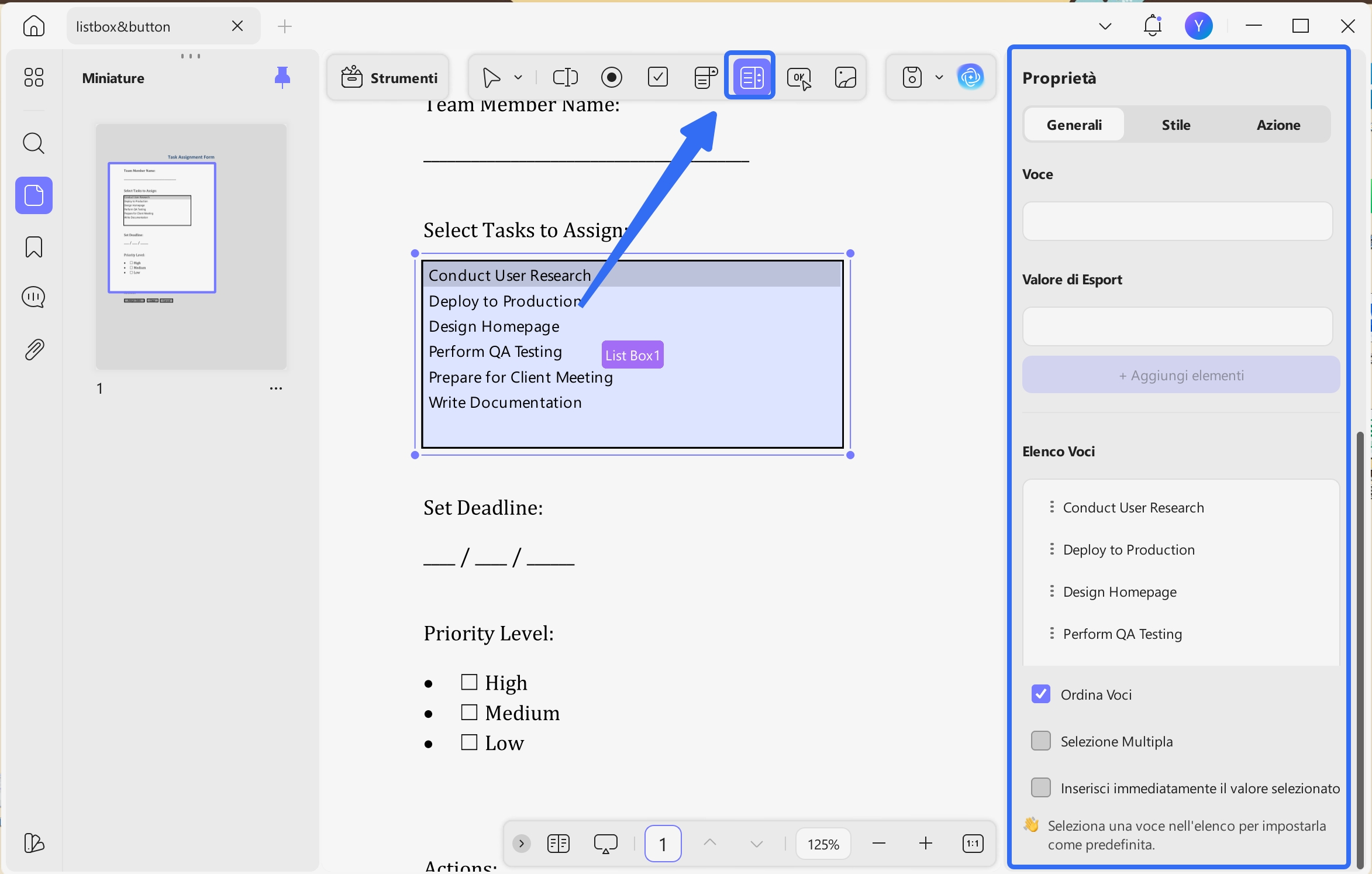Open the search sidebar icon
The height and width of the screenshot is (874, 1372).
click(x=33, y=143)
